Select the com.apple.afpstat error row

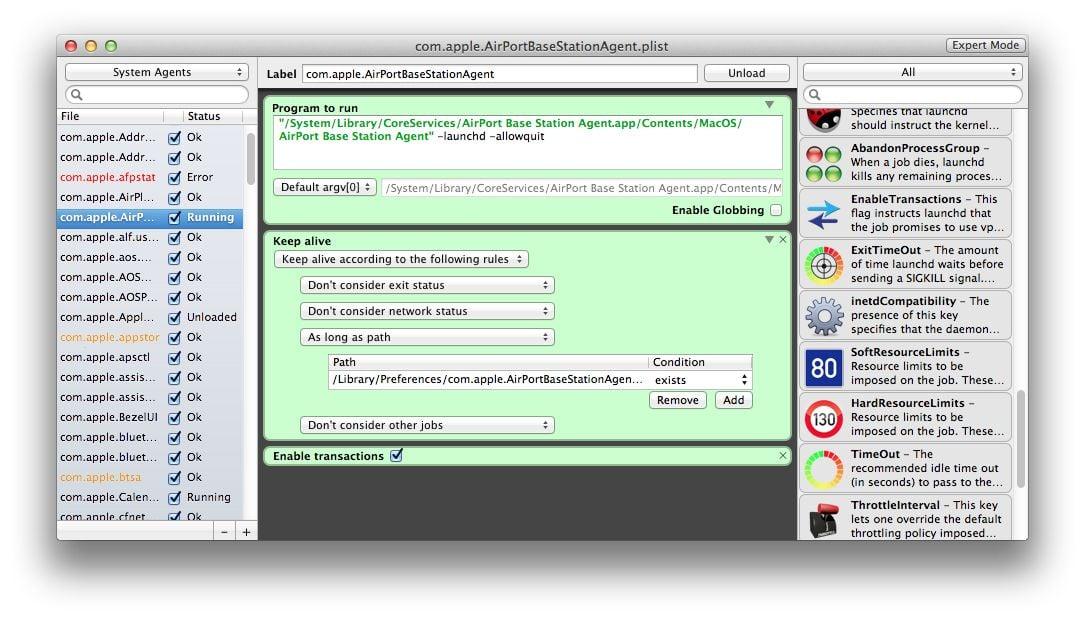pyautogui.click(x=149, y=178)
